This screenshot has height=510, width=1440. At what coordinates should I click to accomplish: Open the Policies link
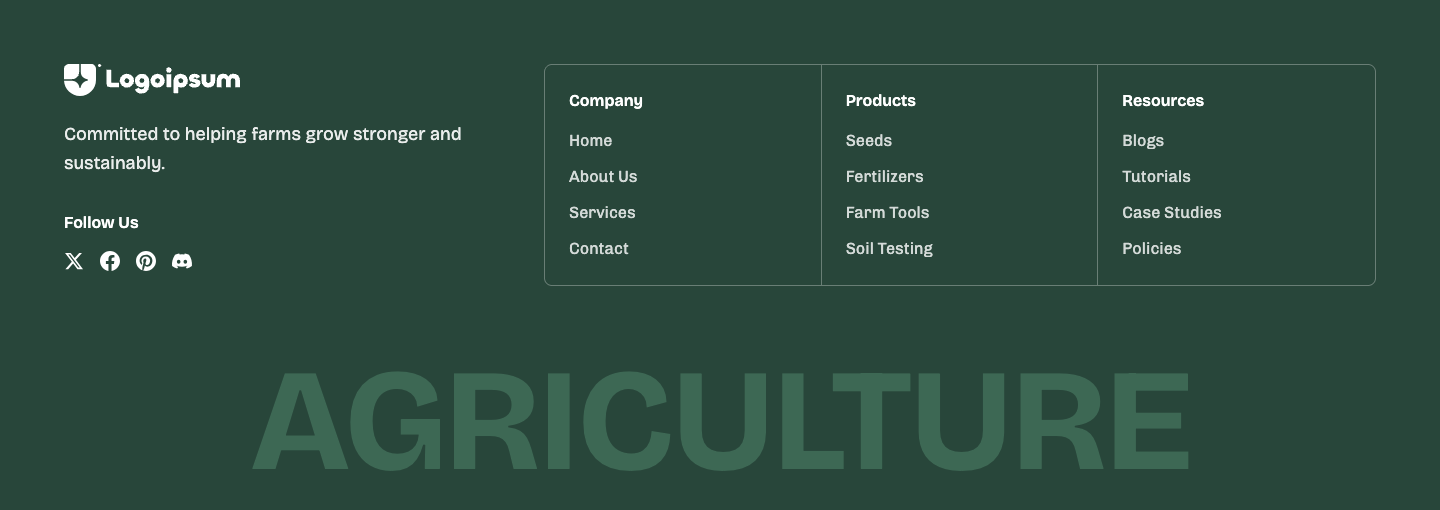(1152, 249)
